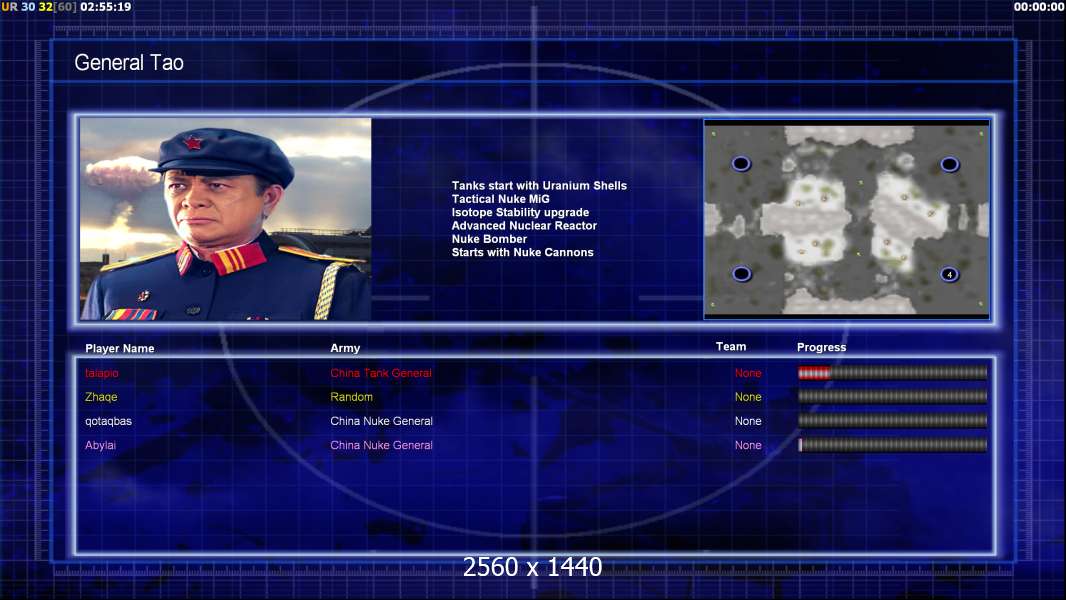Click the 'Tactical Nuke MiG' line

tap(500, 199)
